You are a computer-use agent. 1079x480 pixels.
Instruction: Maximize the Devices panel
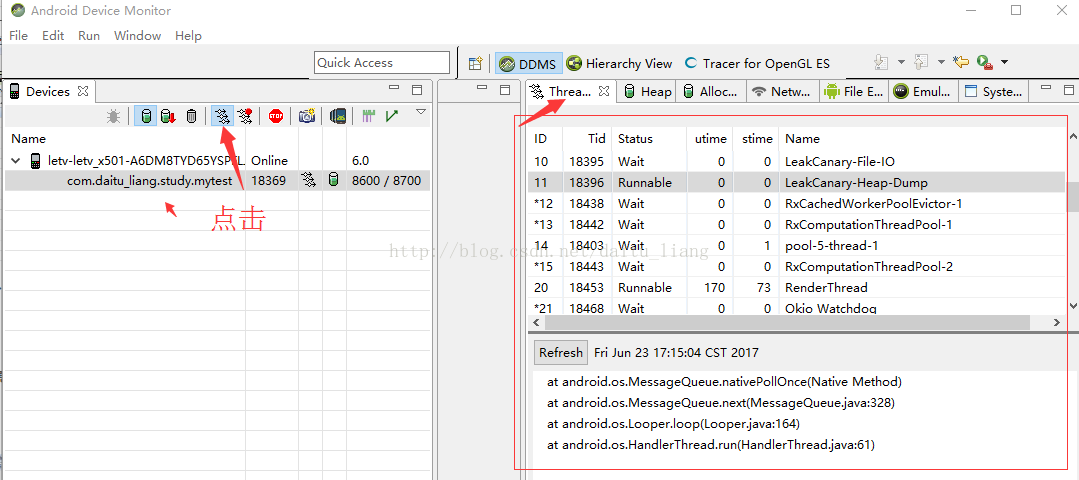[417, 89]
